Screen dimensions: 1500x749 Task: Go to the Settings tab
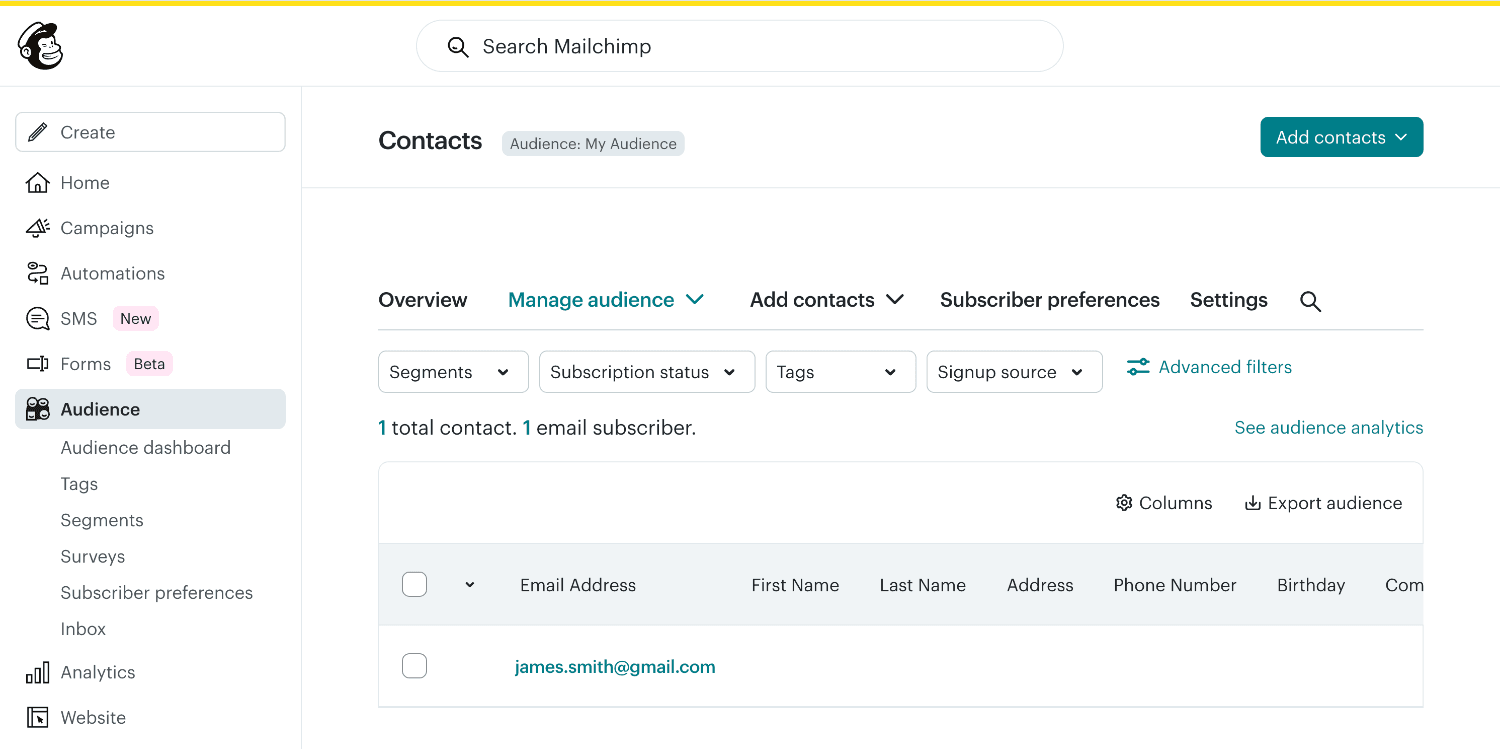coord(1229,300)
